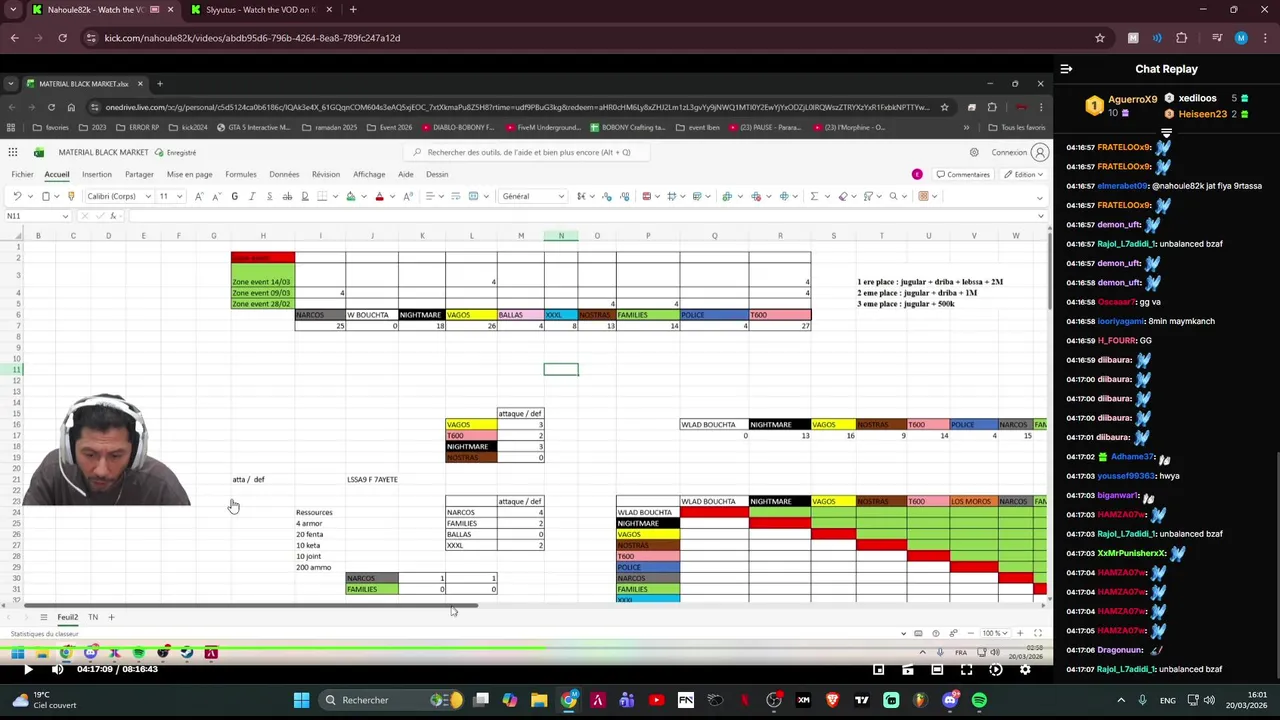Screen dimensions: 1280x720
Task: Open the Chrome Extensions puzzle icon
Action: (1181, 38)
